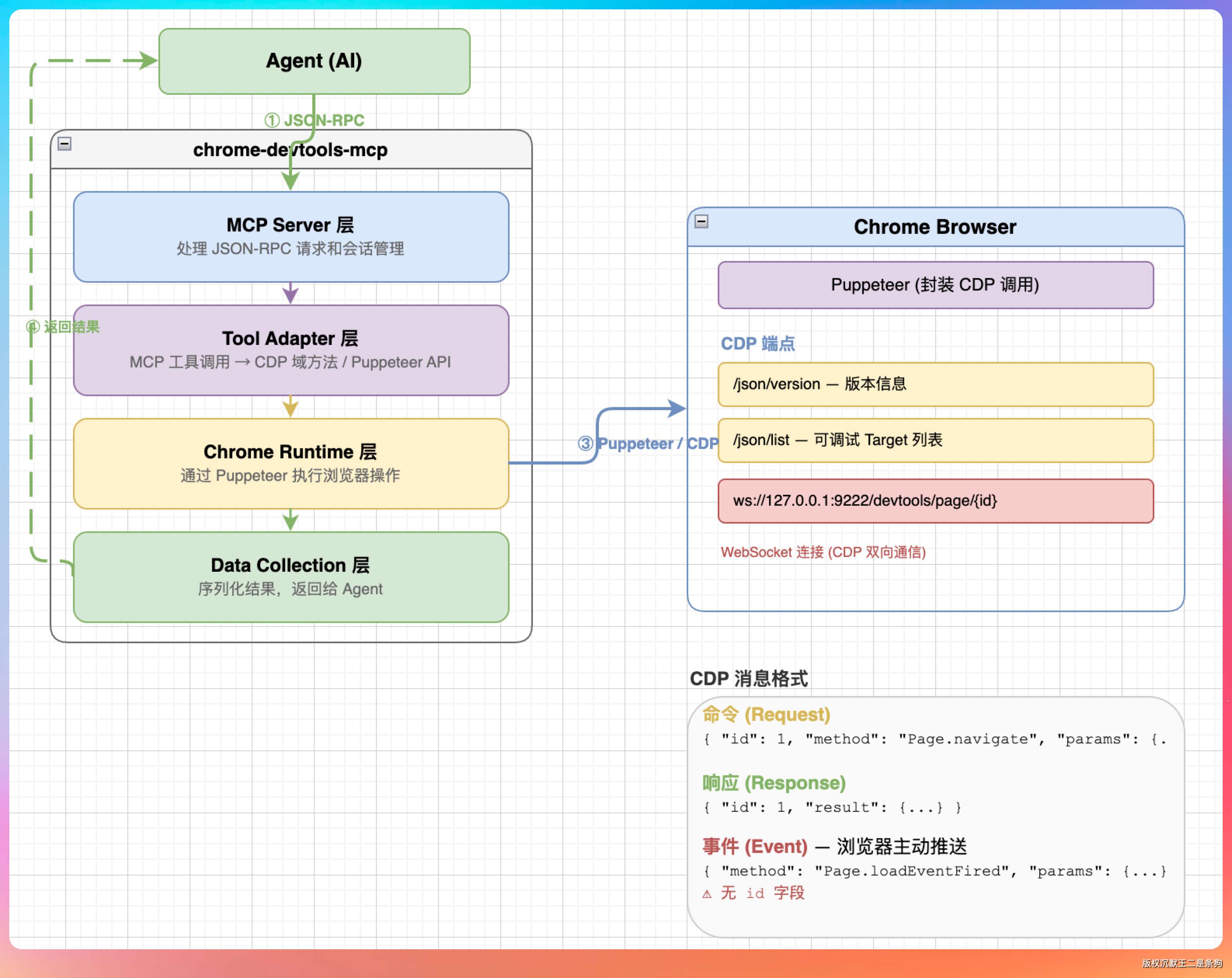1232x978 pixels.
Task: Click the /json/version — 版本信息 box
Action: (x=935, y=384)
